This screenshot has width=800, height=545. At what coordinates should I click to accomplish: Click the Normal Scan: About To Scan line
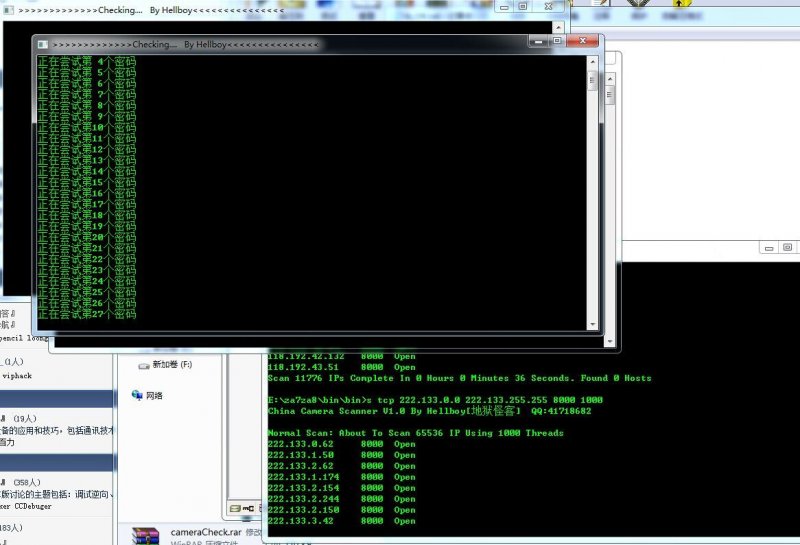click(x=415, y=433)
